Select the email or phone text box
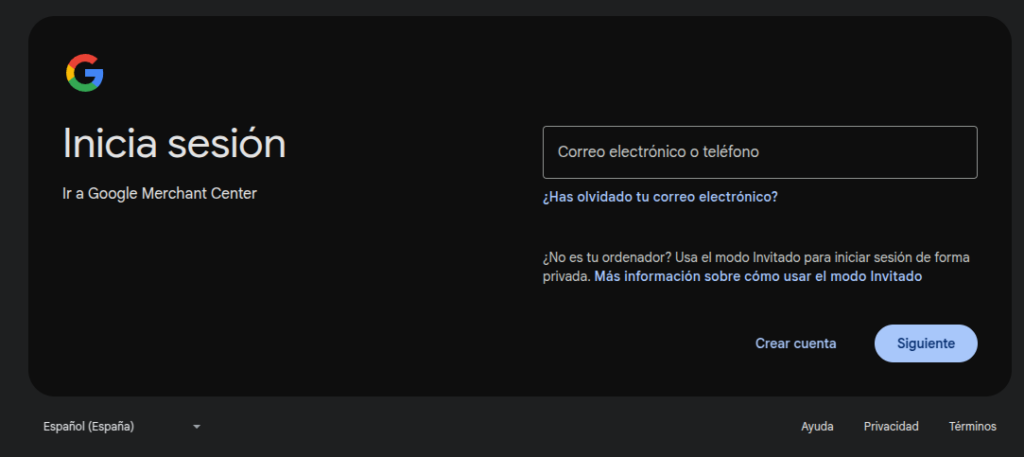 [760, 152]
